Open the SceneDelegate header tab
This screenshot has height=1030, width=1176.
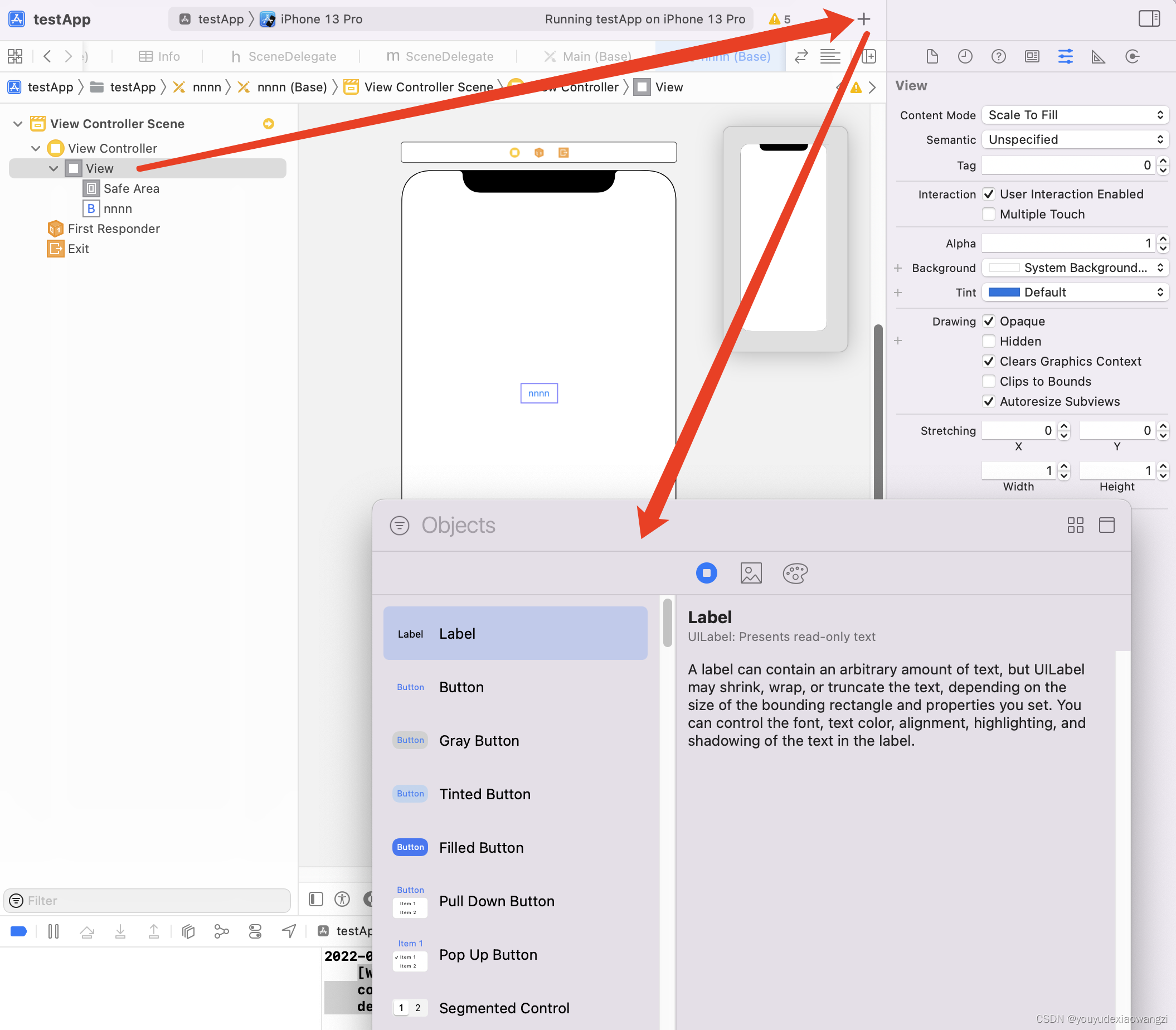point(283,56)
